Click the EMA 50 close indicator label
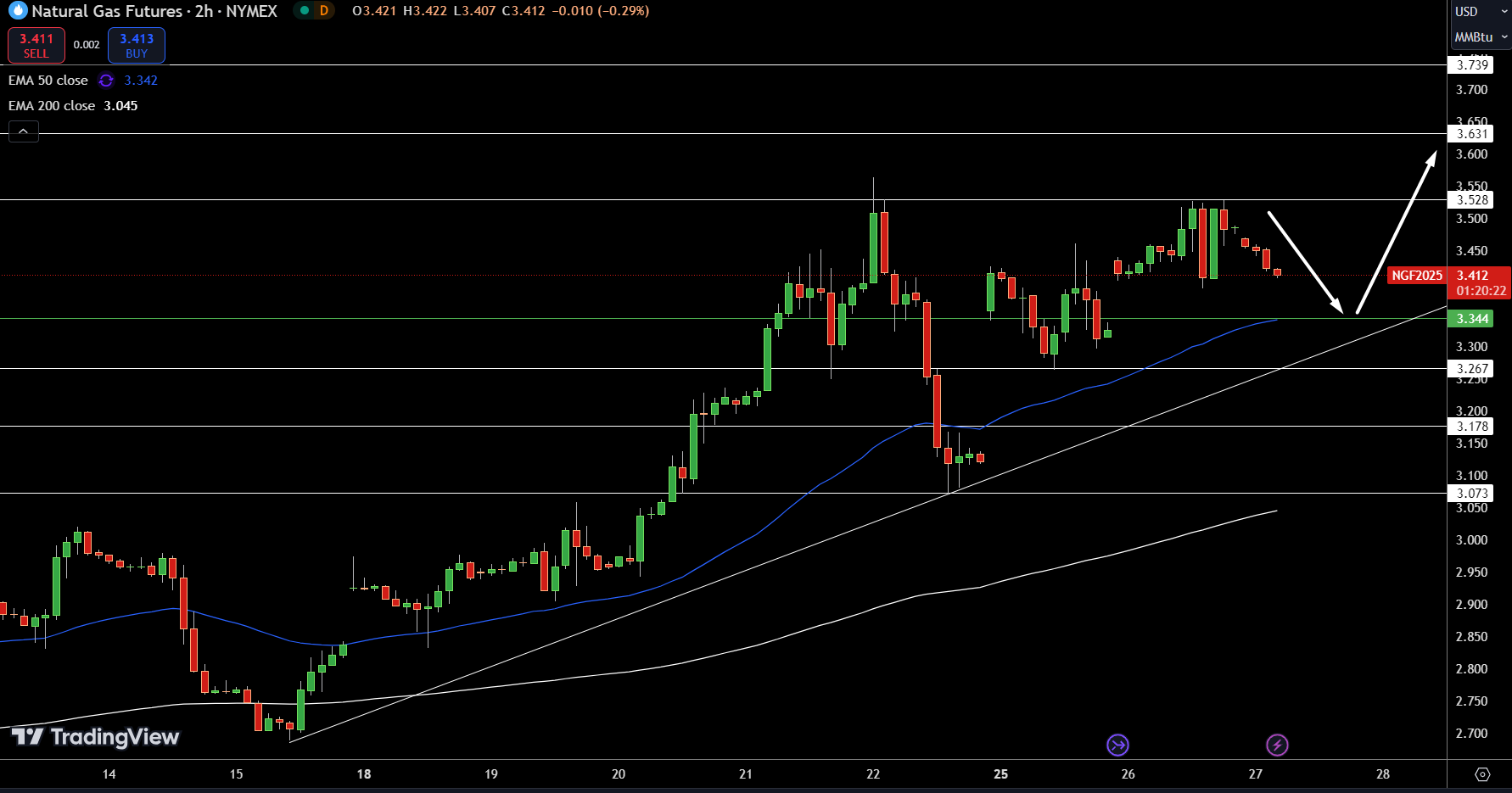Screen dimensions: 1512x793 coord(48,81)
